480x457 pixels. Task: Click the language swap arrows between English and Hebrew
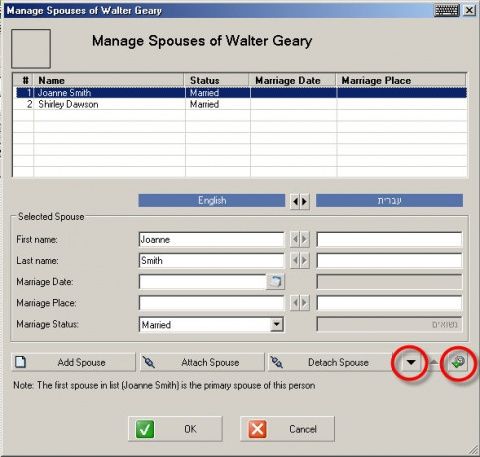click(300, 201)
